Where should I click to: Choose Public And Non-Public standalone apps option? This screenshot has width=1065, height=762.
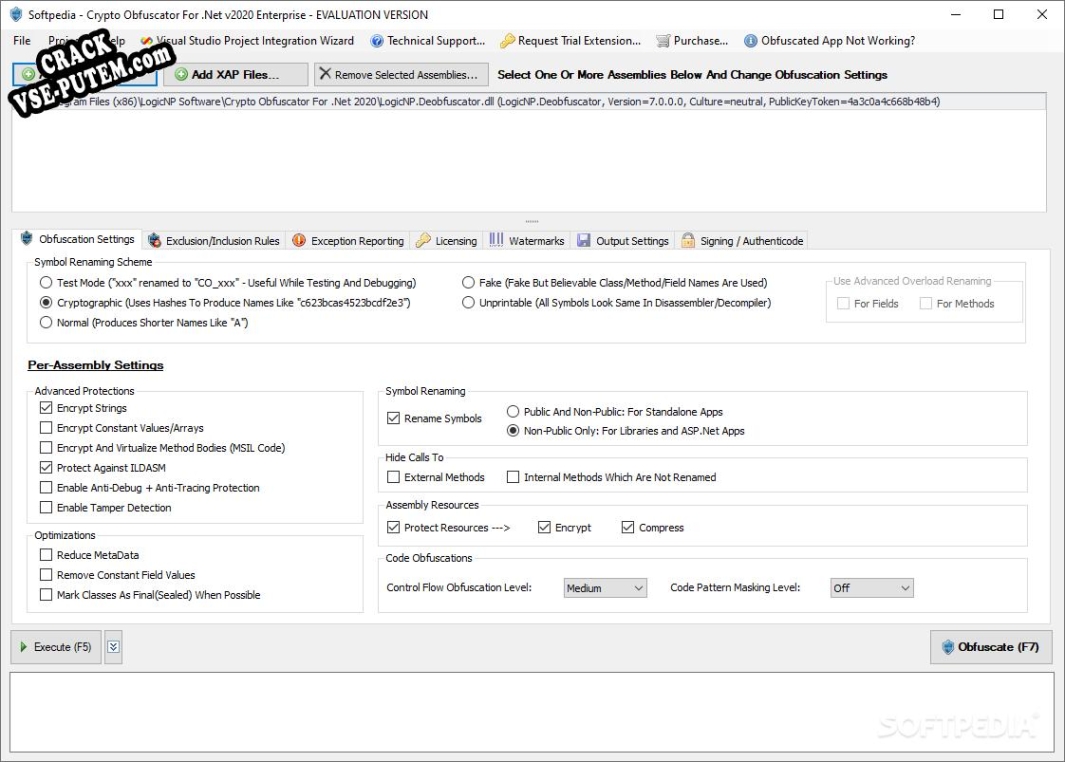click(513, 412)
